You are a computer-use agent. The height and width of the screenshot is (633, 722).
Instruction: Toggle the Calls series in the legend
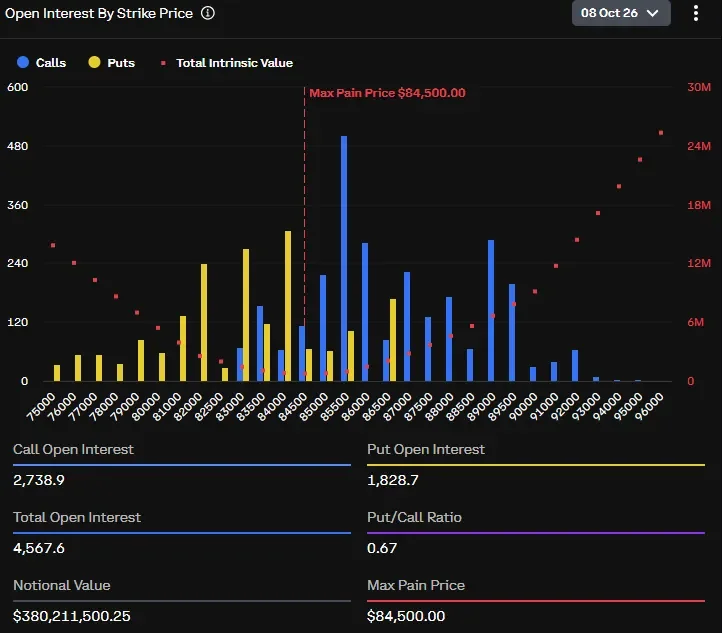click(x=41, y=63)
